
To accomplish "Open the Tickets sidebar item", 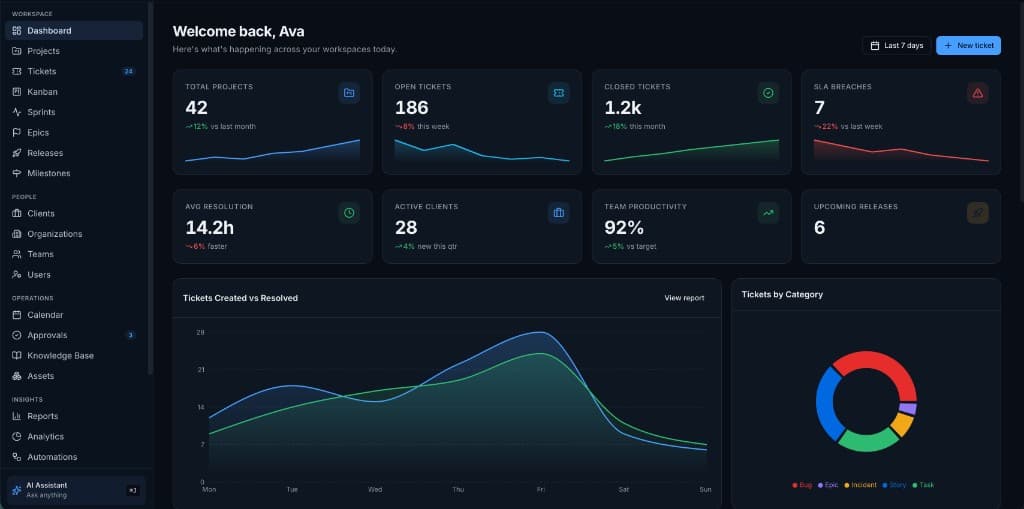I will [x=74, y=71].
